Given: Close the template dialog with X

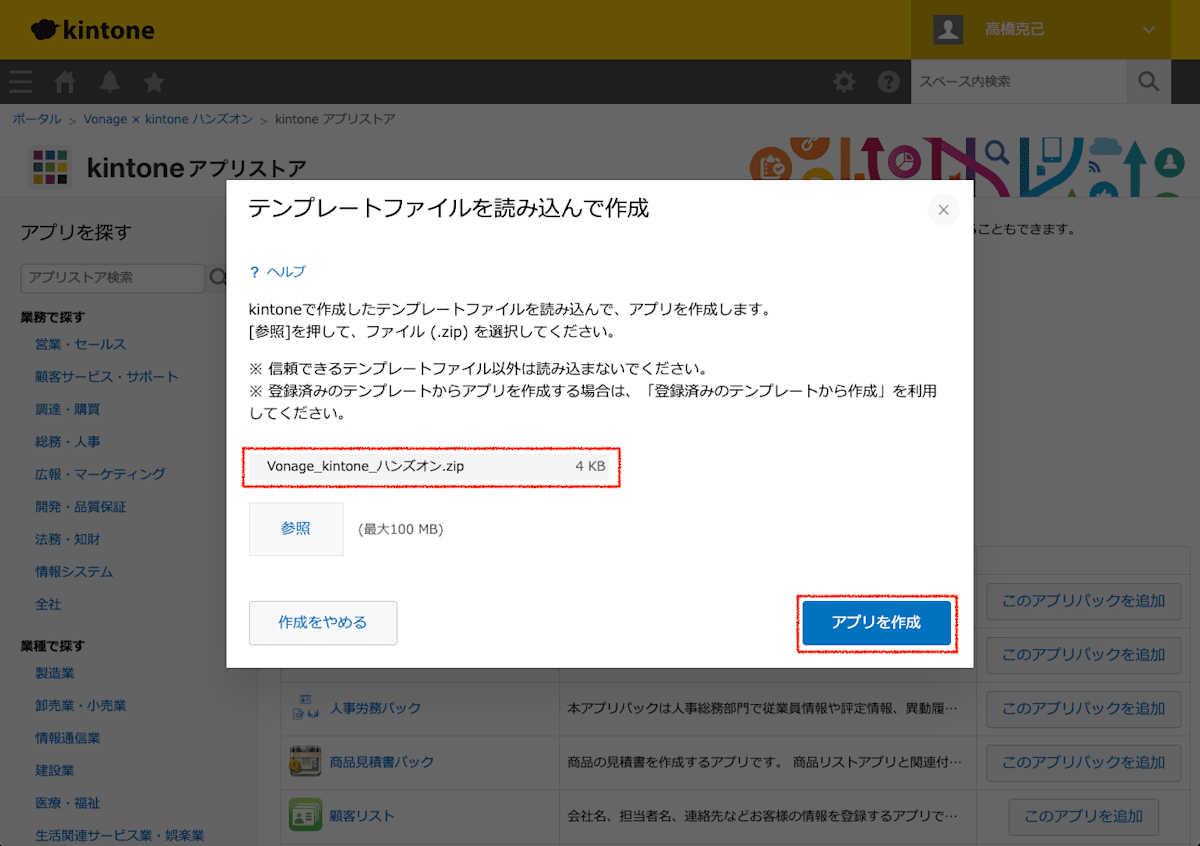Looking at the screenshot, I should pyautogui.click(x=943, y=210).
